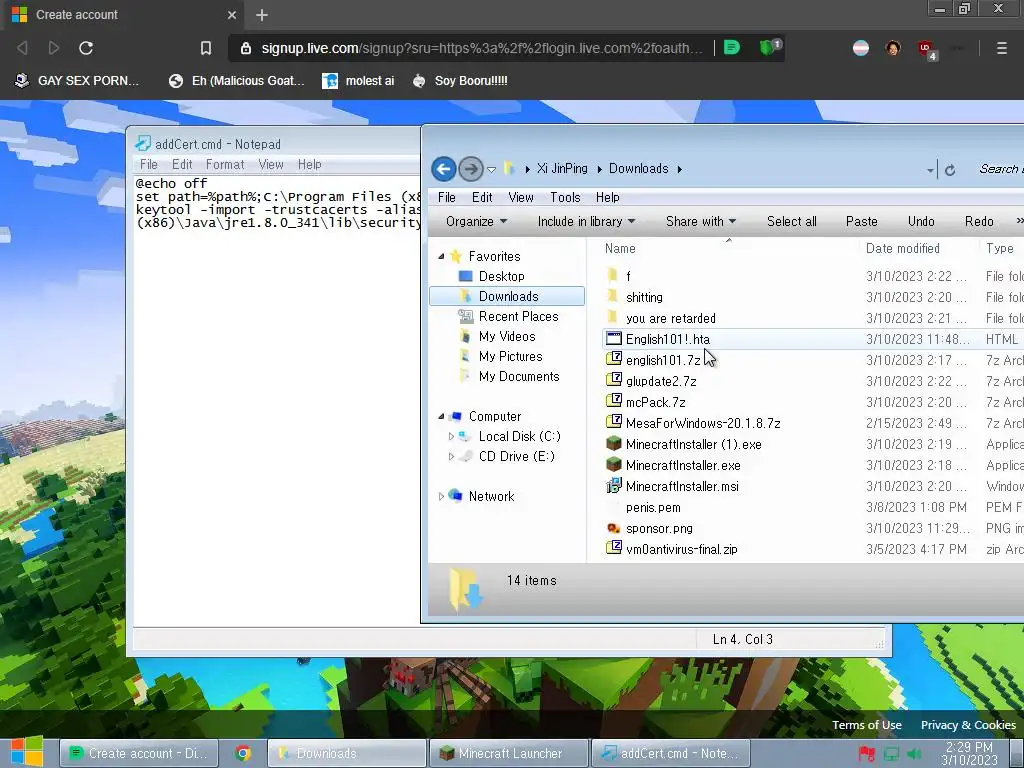Click the Downloads breadcrumb in Explorer address bar
1024x768 pixels.
pos(638,168)
